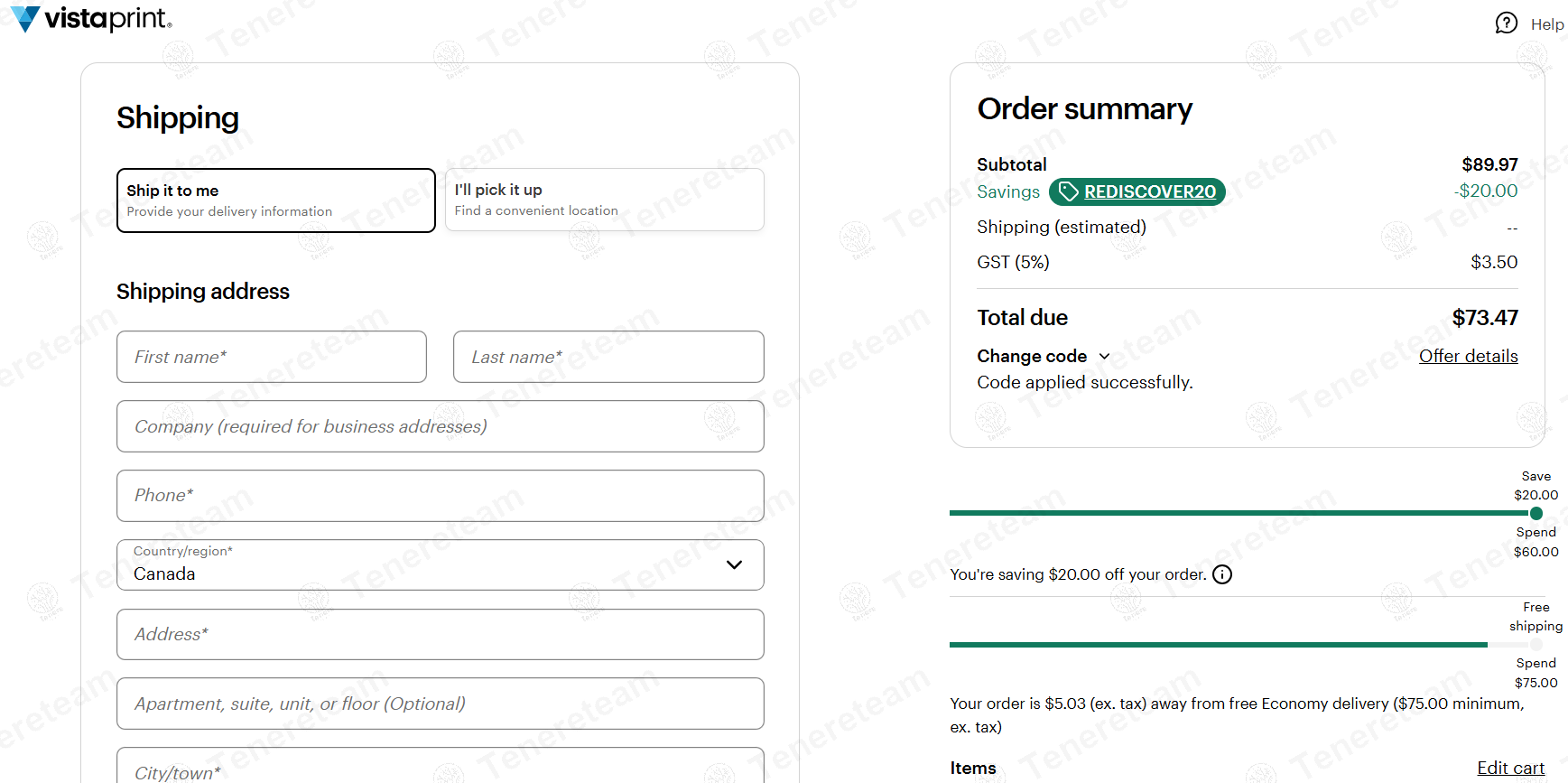Click the REDISCOVER20 promo code link
Screen dimensions: 1568x783
click(1149, 191)
